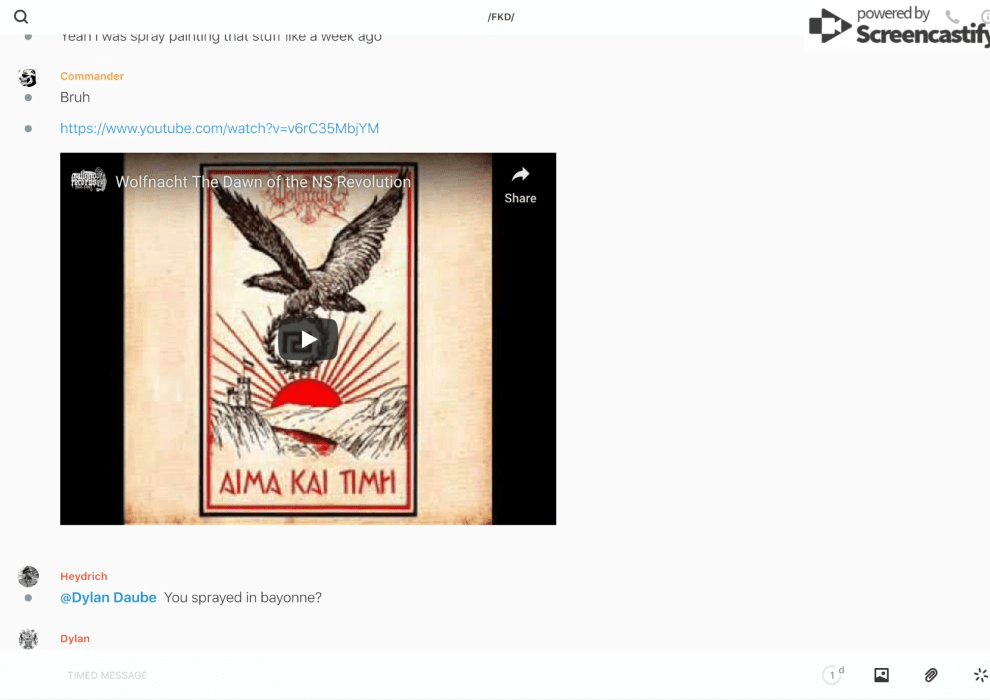This screenshot has width=990, height=700.
Task: Click the Share arrow on the video
Action: point(520,184)
